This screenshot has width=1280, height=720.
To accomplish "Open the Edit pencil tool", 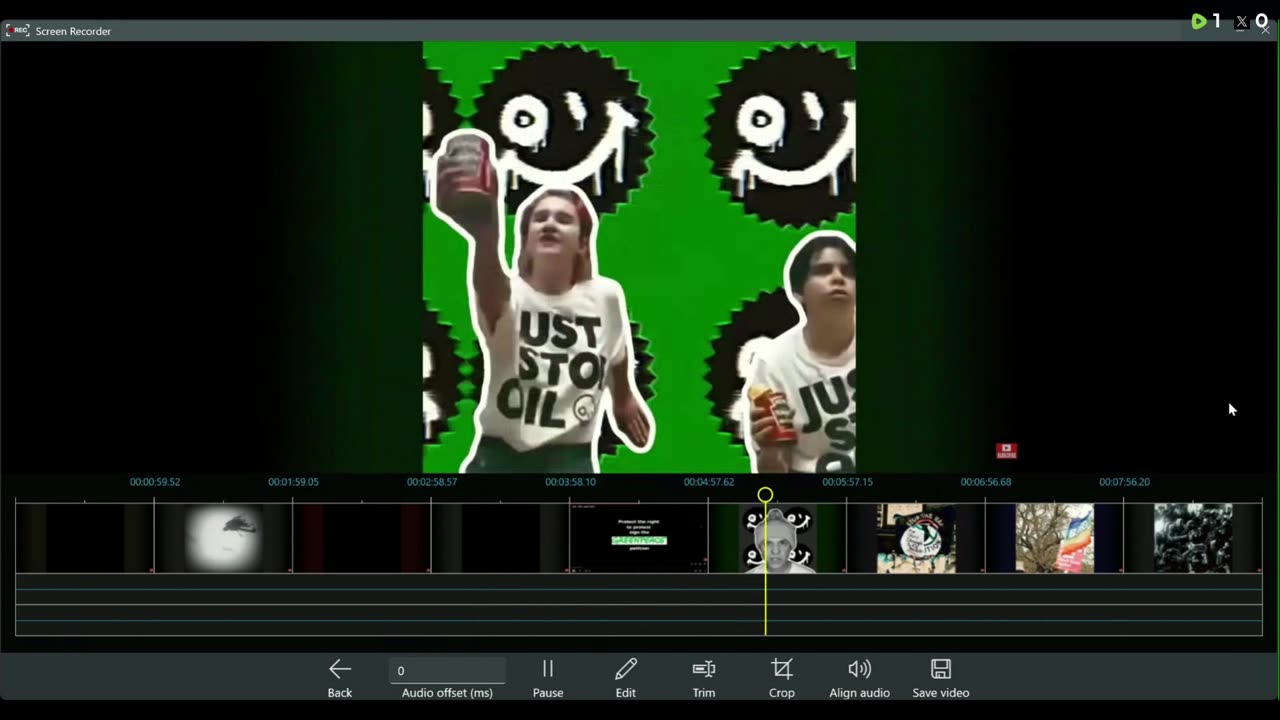I will pos(626,669).
